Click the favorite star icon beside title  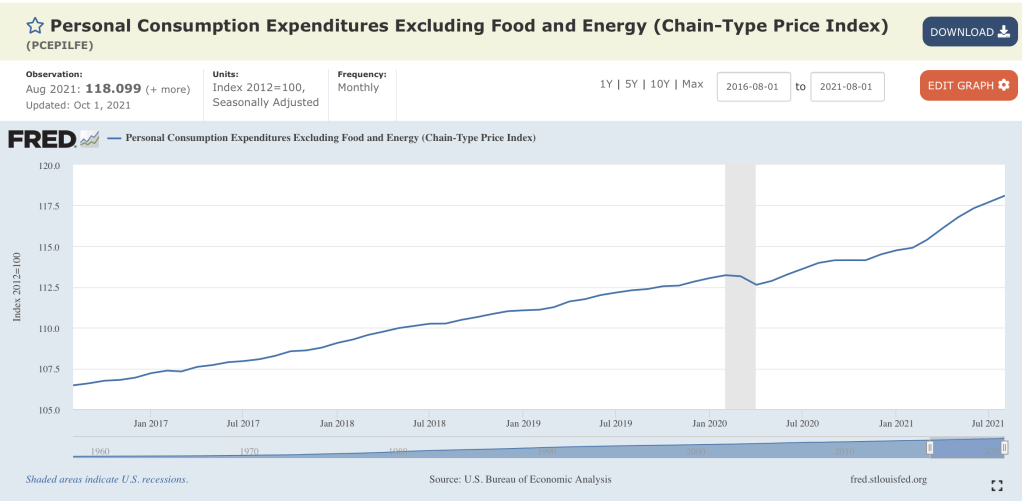(x=35, y=26)
